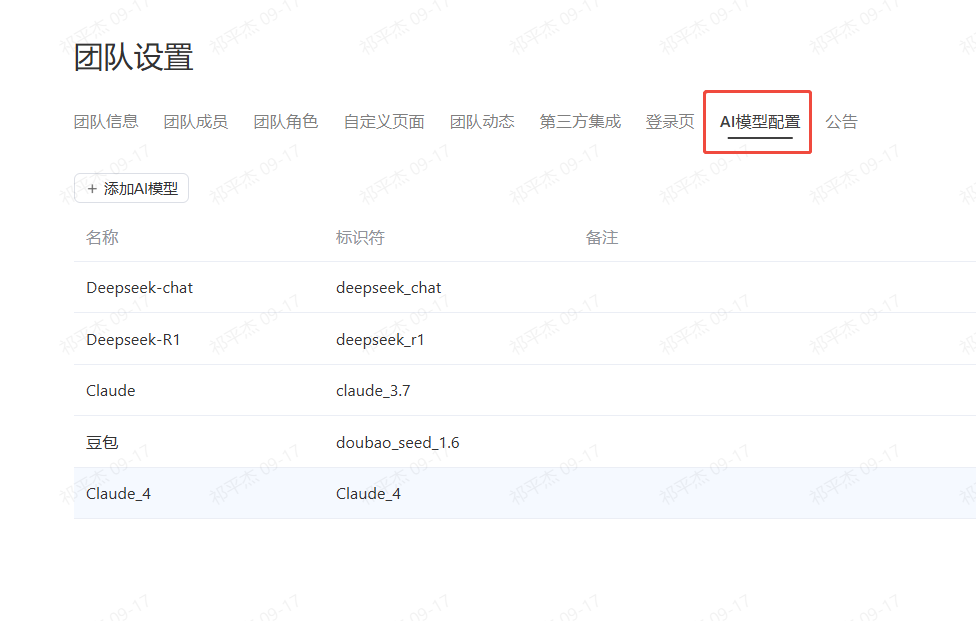Click the claude_3.7 identifier cell
Screen dimensions: 976x621
click(x=373, y=391)
